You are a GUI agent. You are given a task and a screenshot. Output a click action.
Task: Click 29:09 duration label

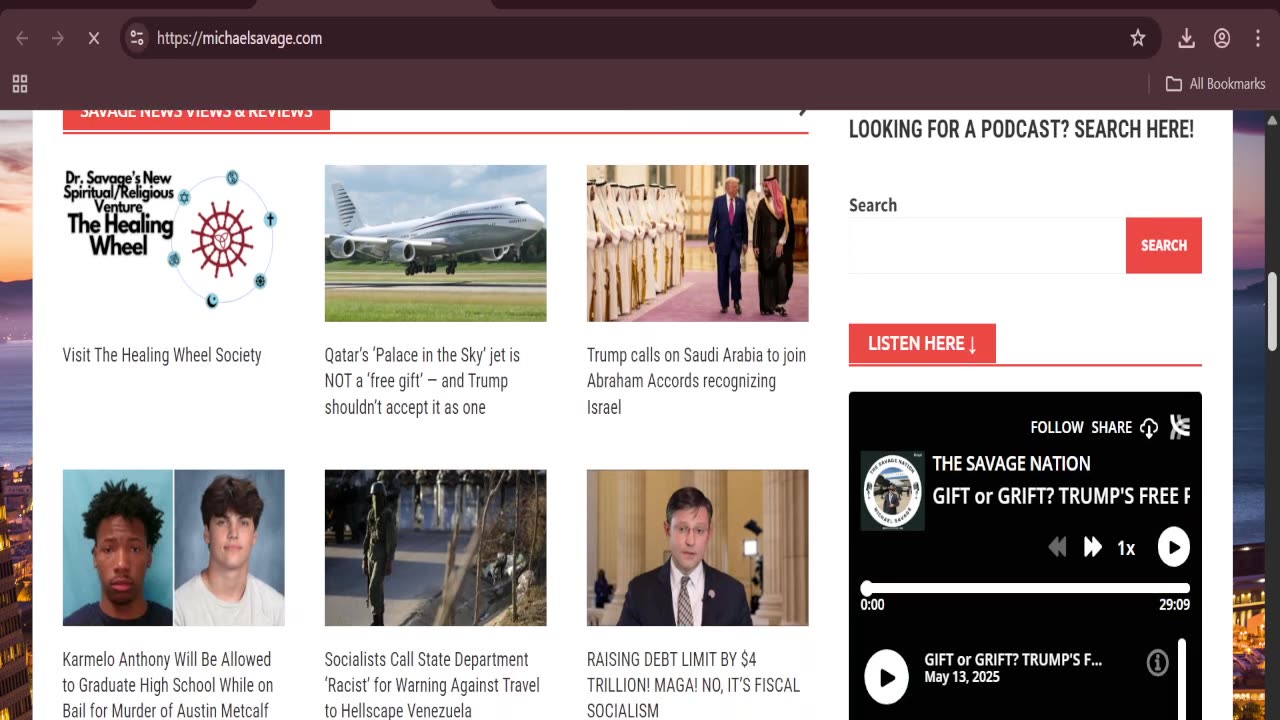[x=1175, y=605]
